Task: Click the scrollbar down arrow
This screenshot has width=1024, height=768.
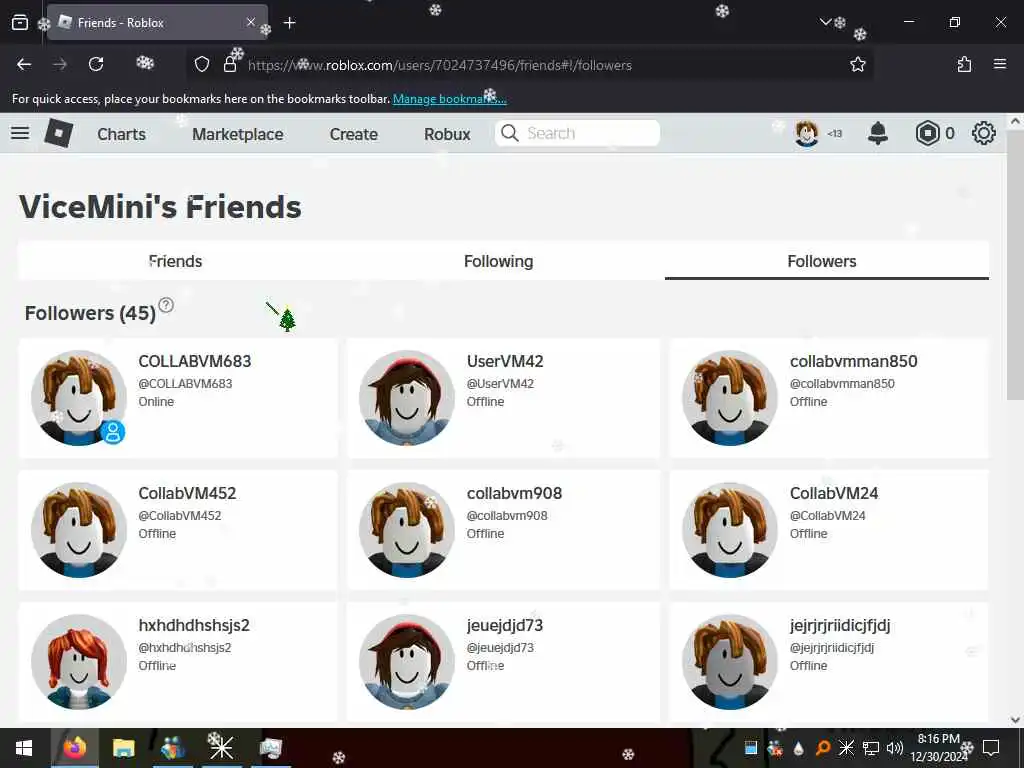Action: click(1014, 719)
